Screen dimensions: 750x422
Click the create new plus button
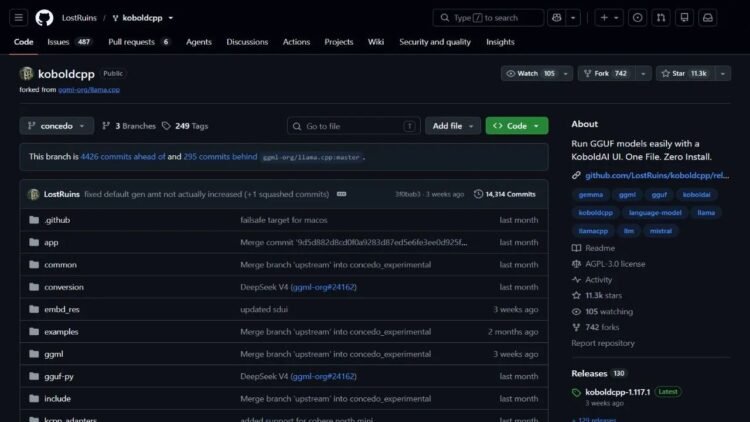point(609,18)
